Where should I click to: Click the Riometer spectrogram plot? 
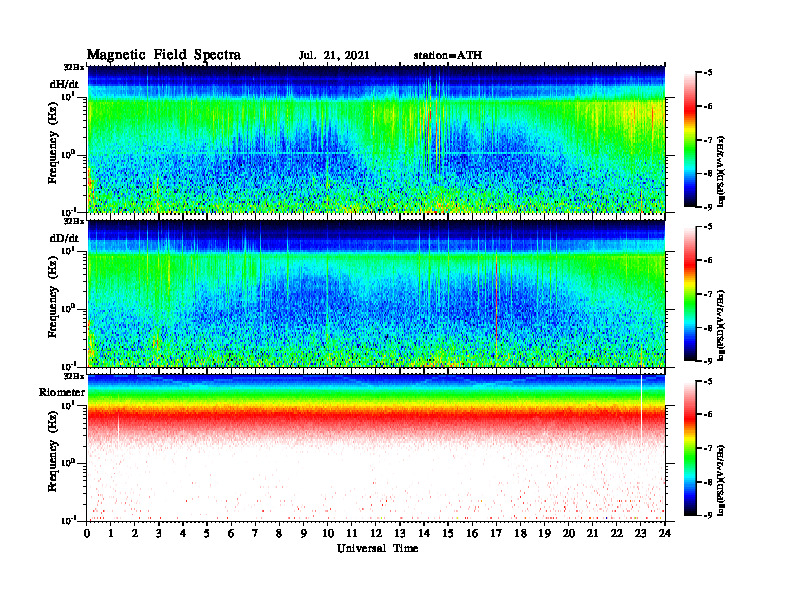(376, 448)
